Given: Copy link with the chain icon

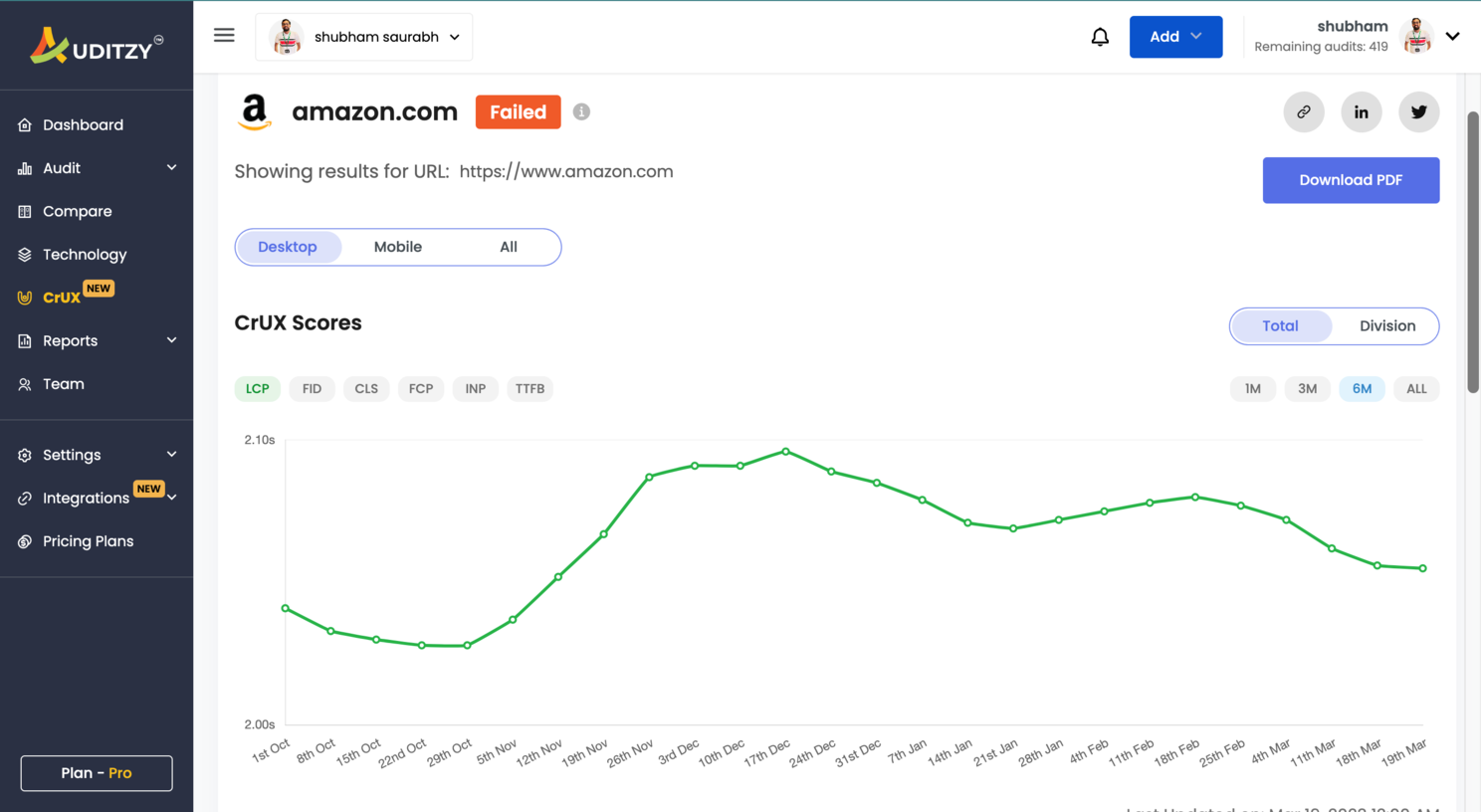Looking at the screenshot, I should [x=1304, y=111].
